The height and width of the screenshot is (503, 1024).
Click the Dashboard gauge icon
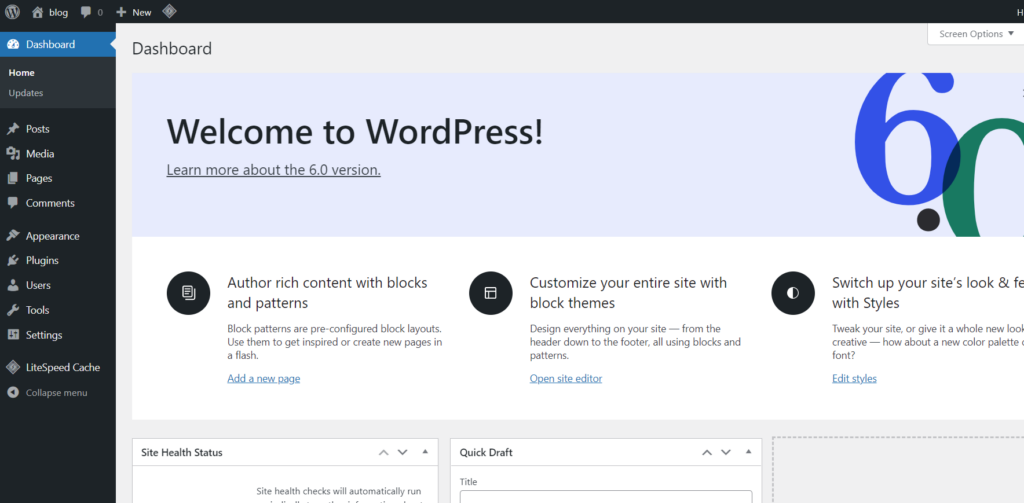[13, 44]
